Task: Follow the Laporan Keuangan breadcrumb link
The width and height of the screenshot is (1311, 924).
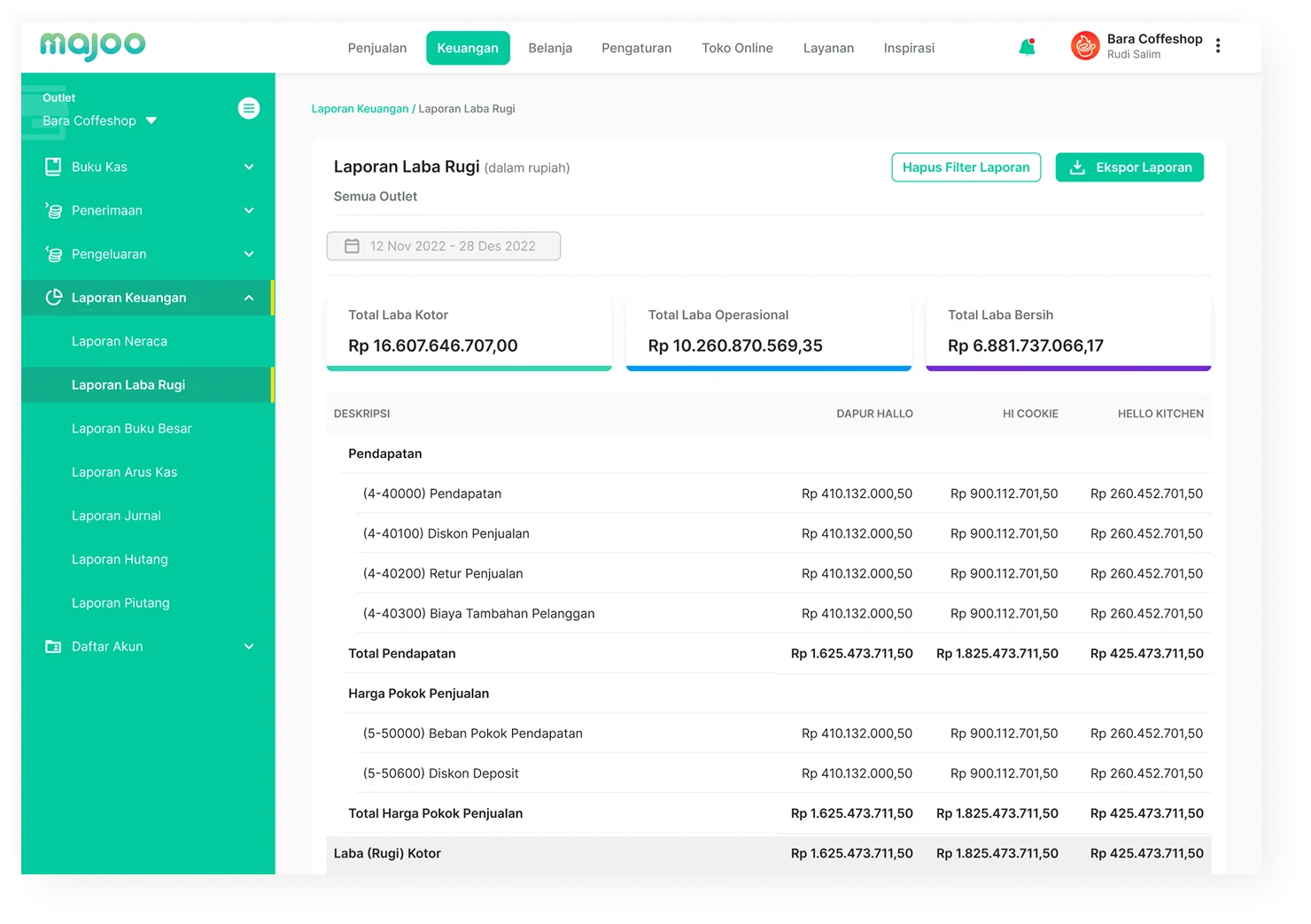Action: click(360, 109)
